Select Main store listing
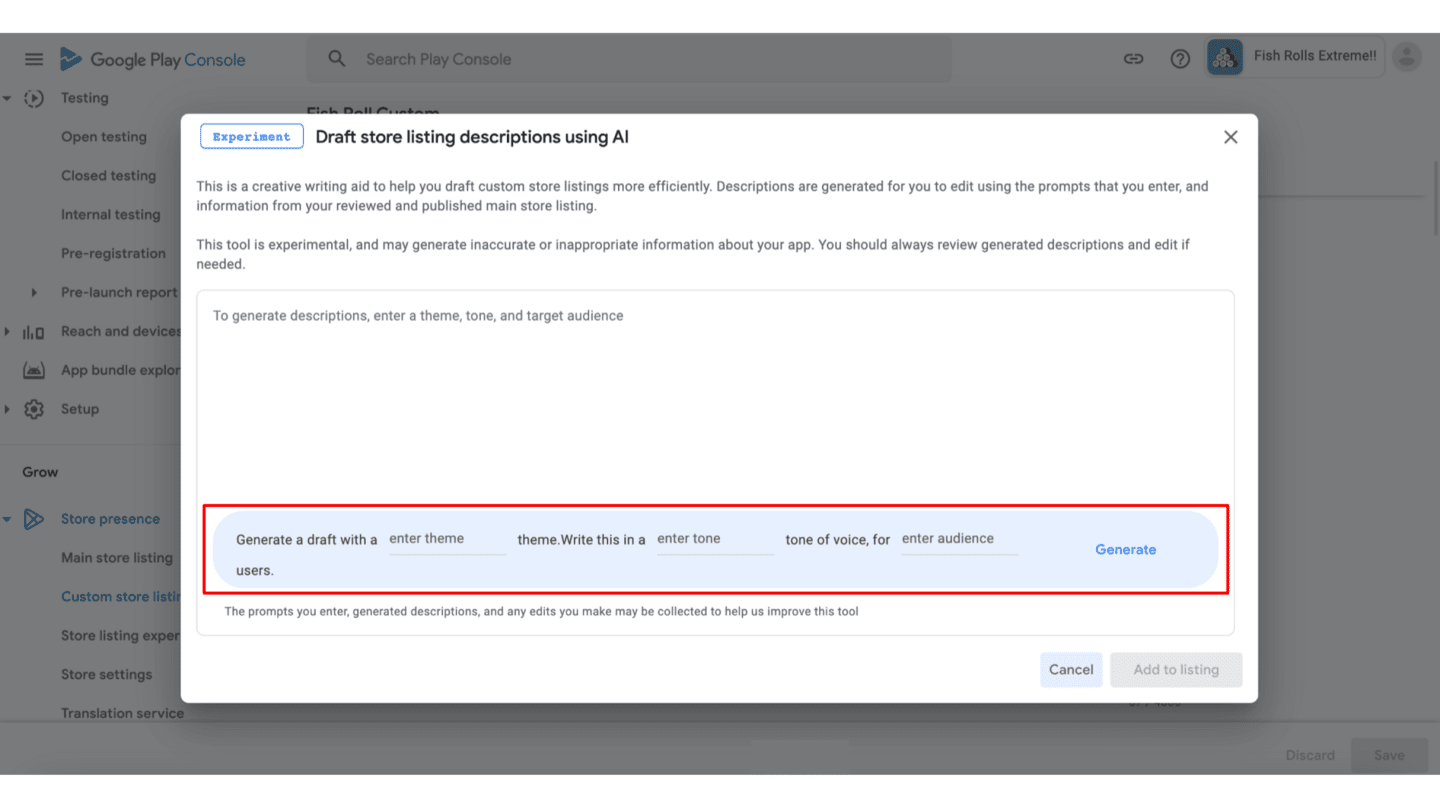Image resolution: width=1440 pixels, height=810 pixels. pos(117,558)
